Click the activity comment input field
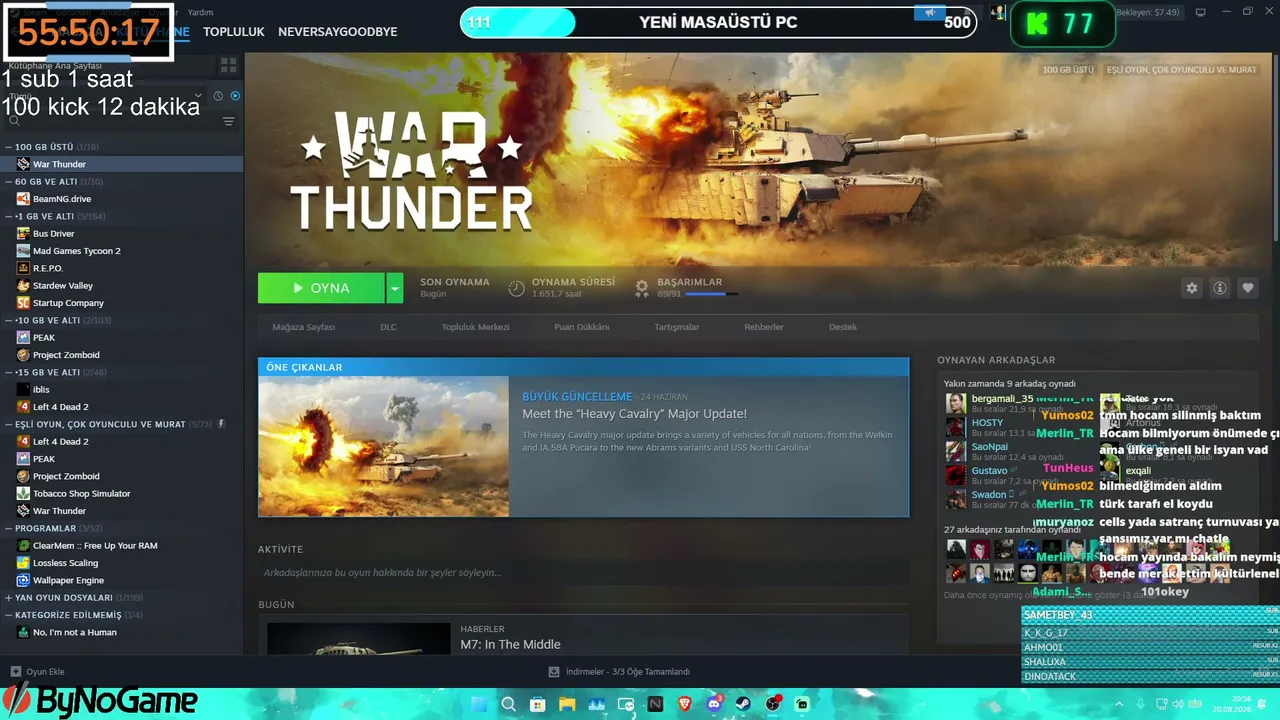The height and width of the screenshot is (720, 1280). (583, 573)
